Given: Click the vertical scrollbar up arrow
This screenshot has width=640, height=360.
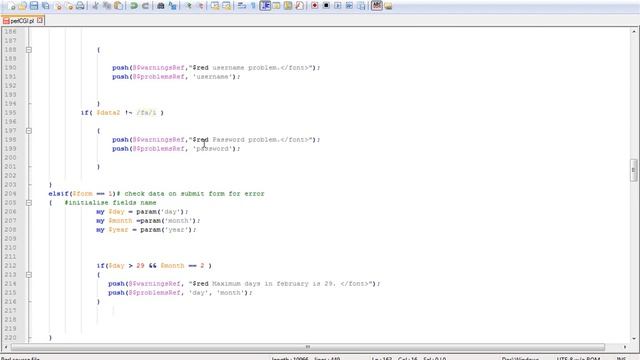Looking at the screenshot, I should pyautogui.click(x=634, y=31).
